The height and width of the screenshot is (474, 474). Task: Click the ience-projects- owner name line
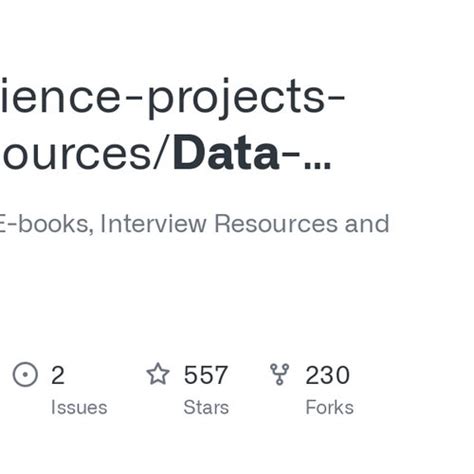coord(172,97)
